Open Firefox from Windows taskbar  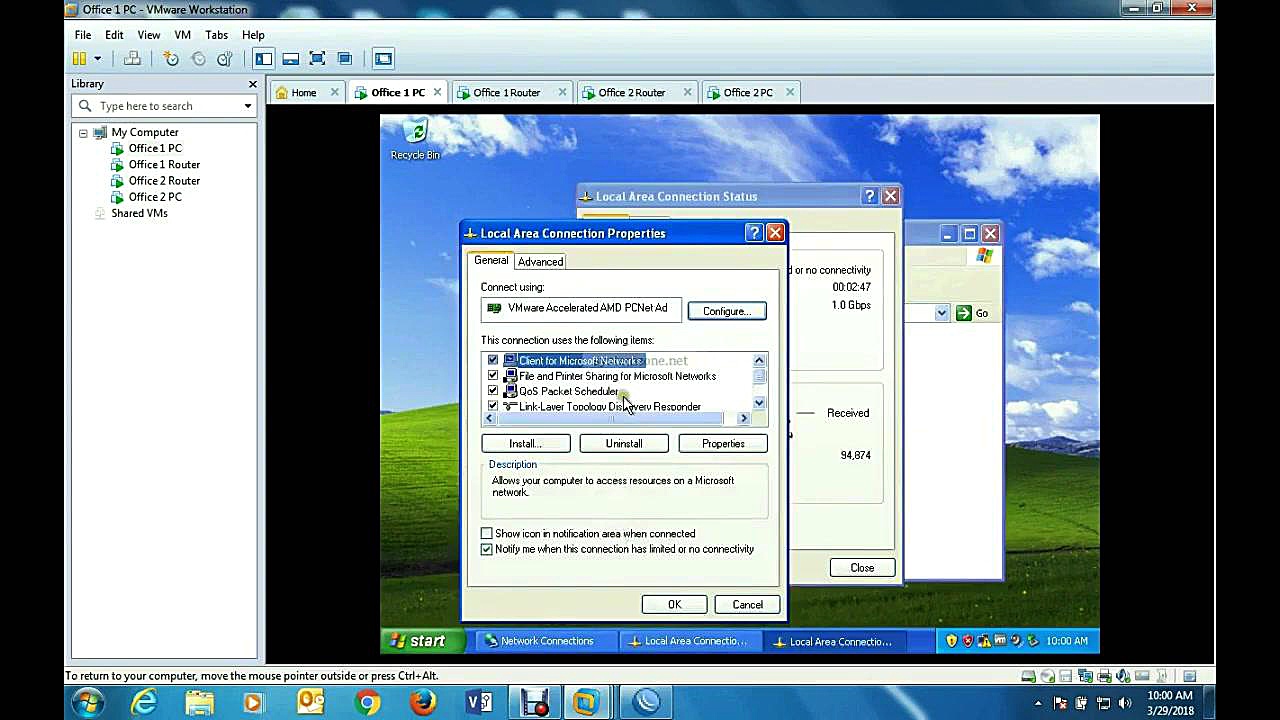click(x=423, y=703)
